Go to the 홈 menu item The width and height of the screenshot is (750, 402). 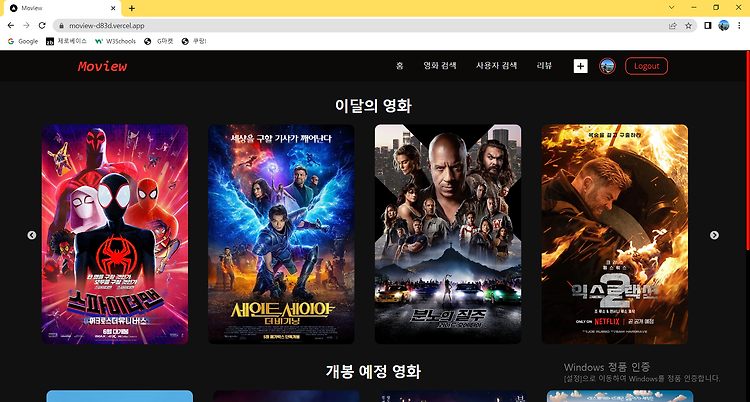coord(399,66)
